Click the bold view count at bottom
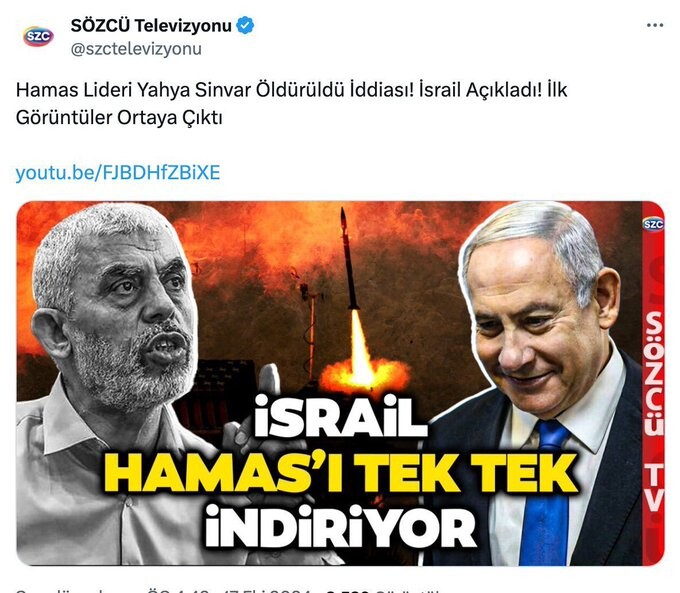The height and width of the screenshot is (593, 680). (x=347, y=590)
